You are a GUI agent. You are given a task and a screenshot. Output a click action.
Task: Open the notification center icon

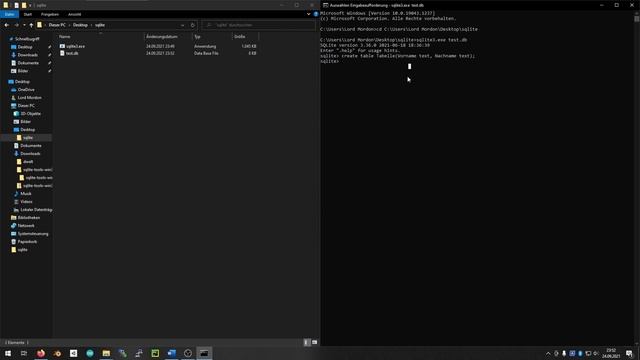pyautogui.click(x=629, y=353)
